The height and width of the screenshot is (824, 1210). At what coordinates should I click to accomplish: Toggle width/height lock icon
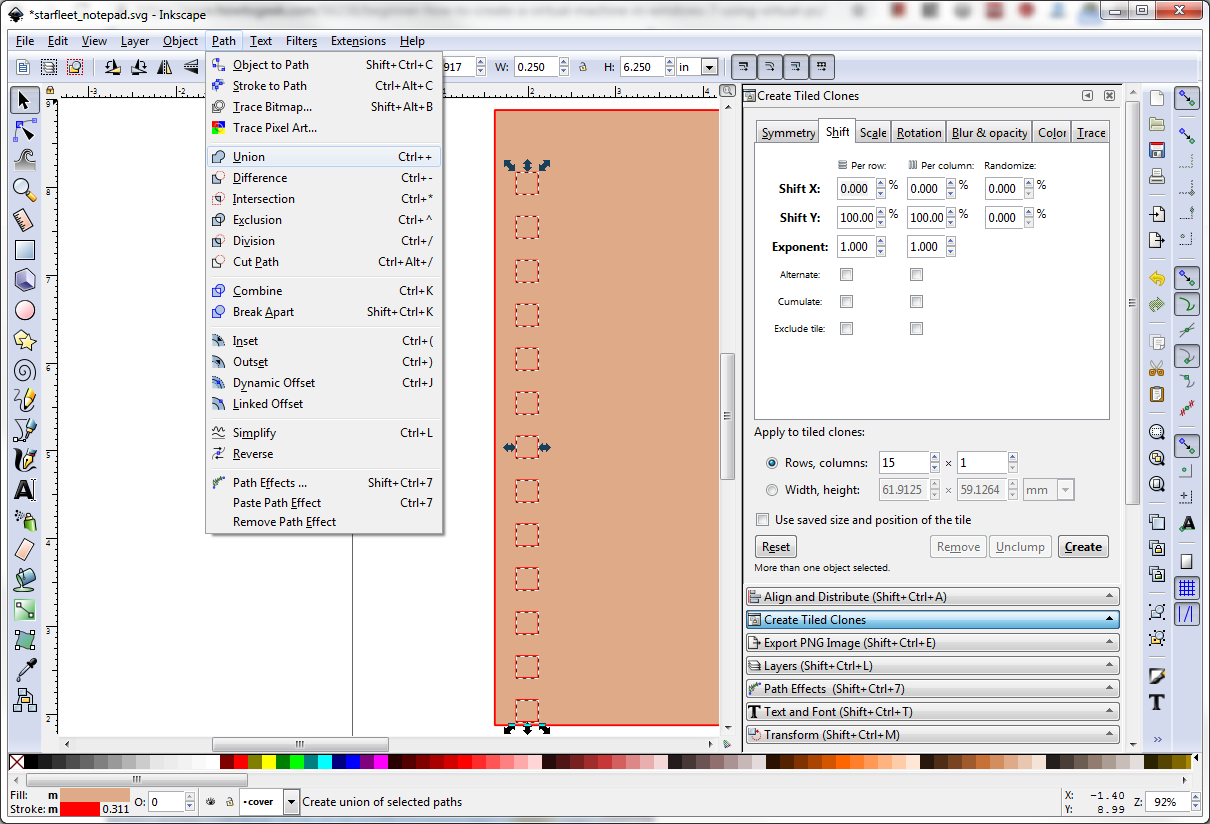click(x=582, y=67)
